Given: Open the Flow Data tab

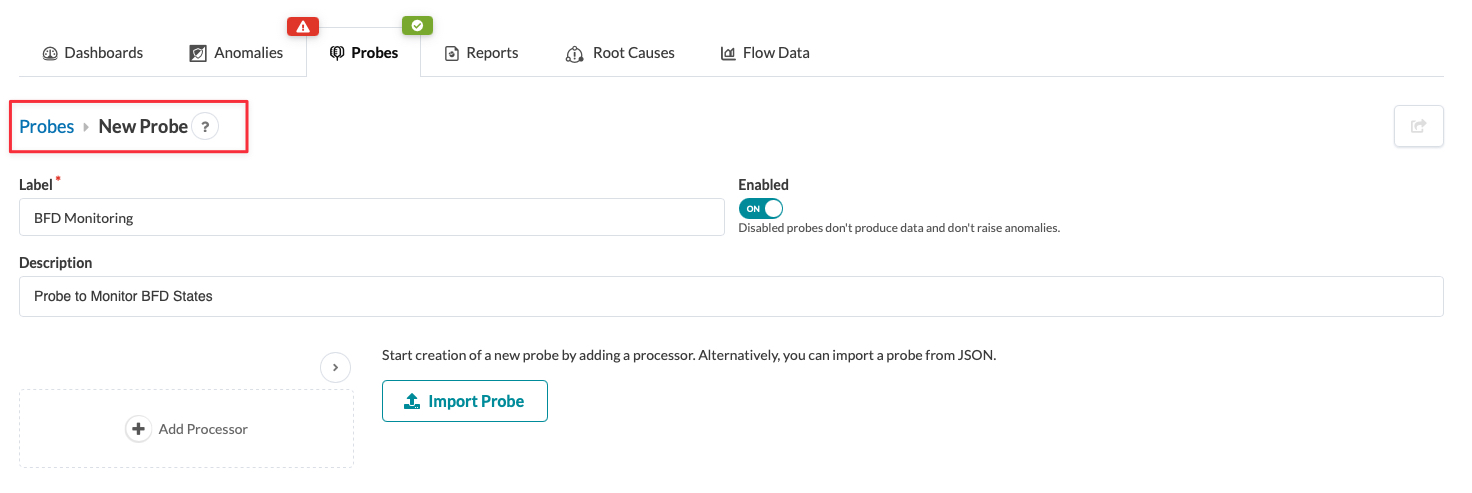Looking at the screenshot, I should (x=765, y=53).
